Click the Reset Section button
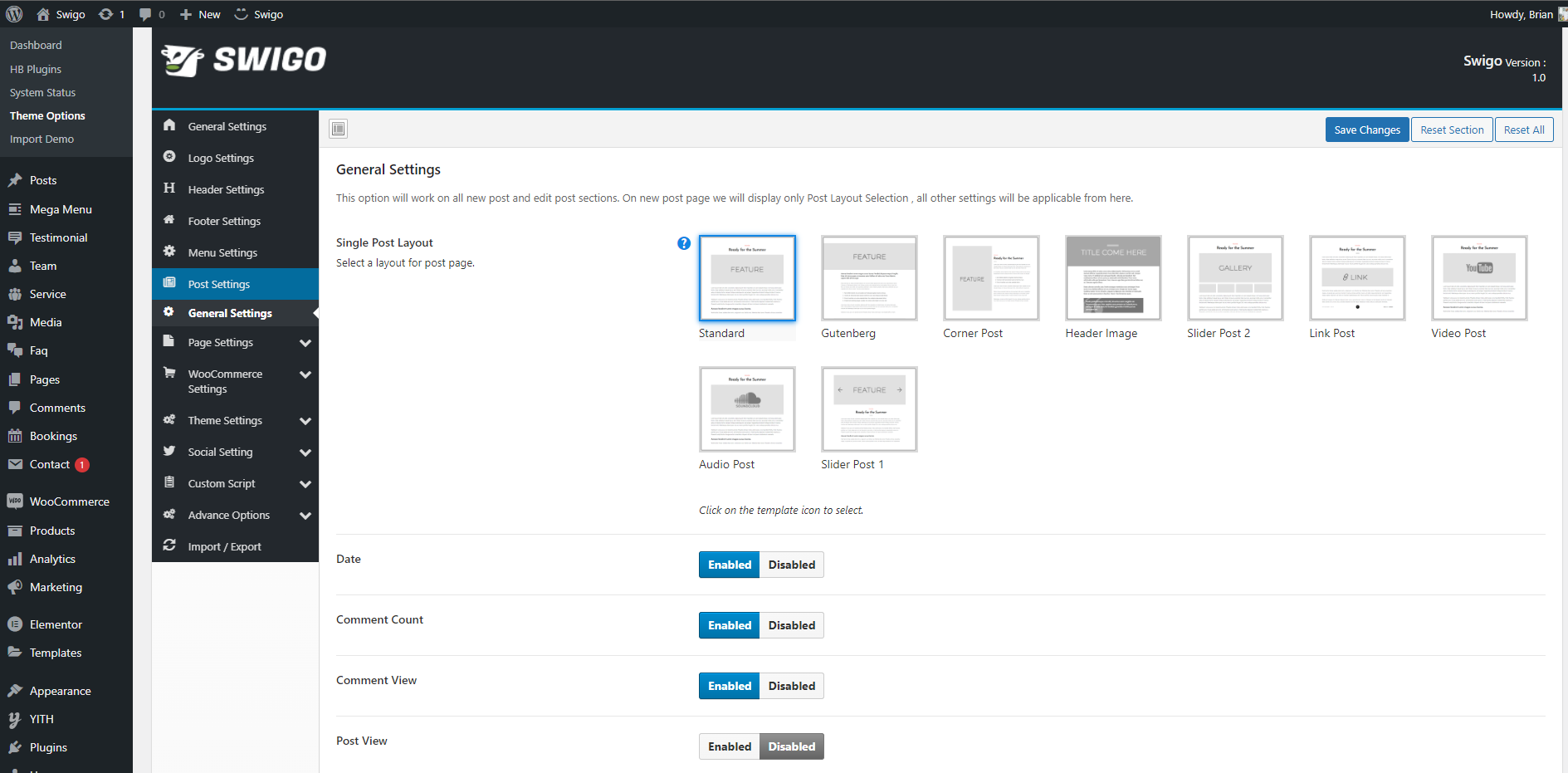1568x773 pixels. click(1451, 130)
